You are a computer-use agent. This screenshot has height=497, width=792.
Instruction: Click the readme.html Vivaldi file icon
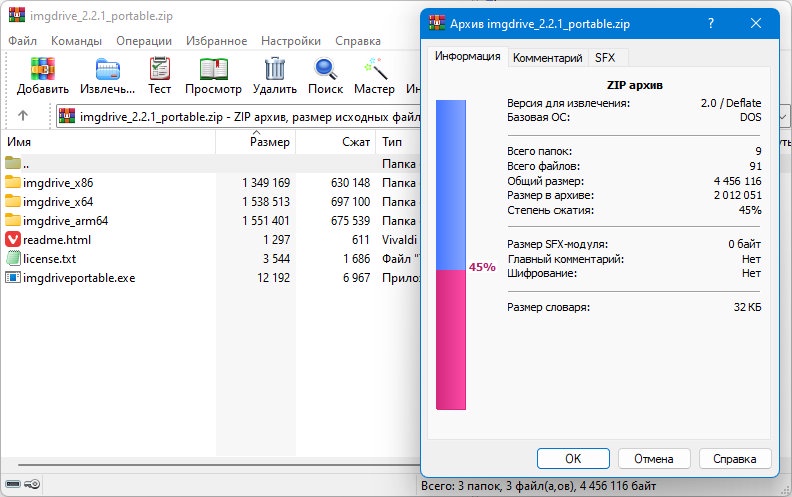(13, 239)
